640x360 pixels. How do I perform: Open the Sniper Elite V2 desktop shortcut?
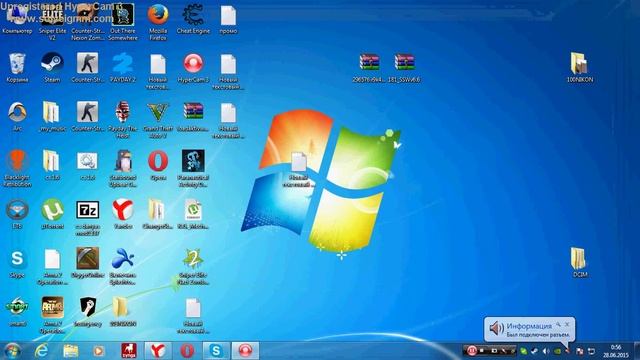pyautogui.click(x=52, y=21)
